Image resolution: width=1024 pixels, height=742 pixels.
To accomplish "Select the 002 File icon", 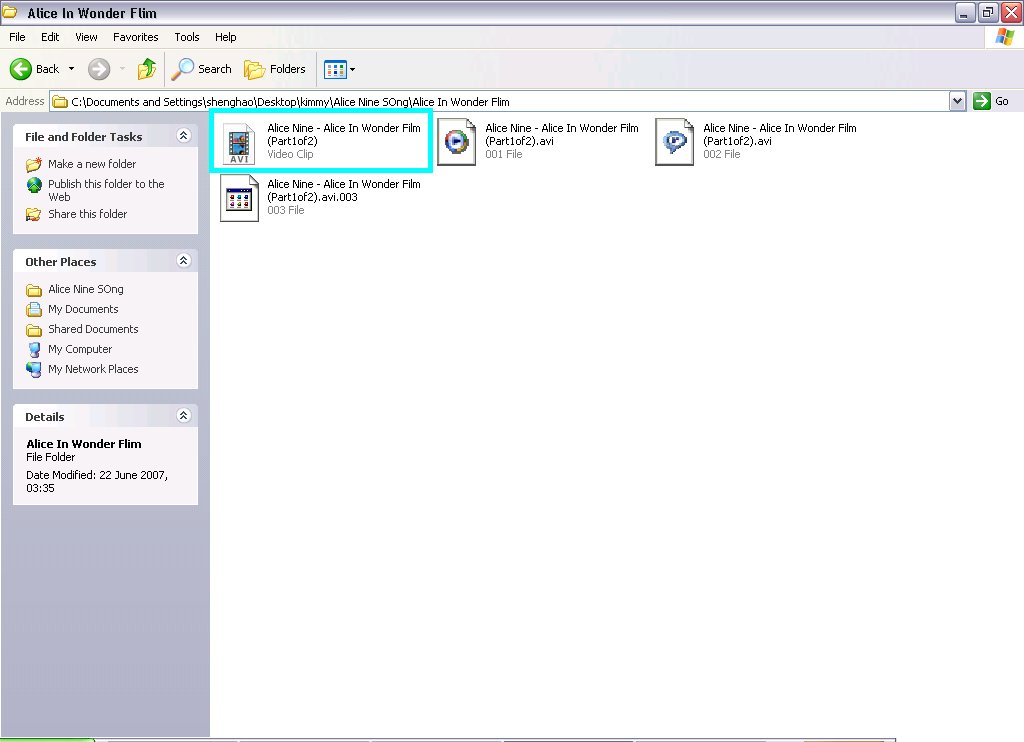I will point(675,142).
